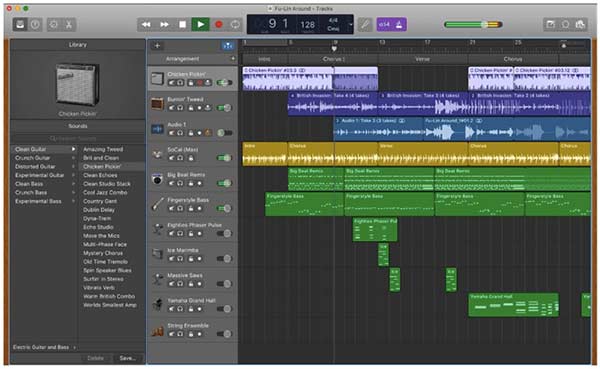
Task: Add a new track with plus button
Action: tap(157, 46)
